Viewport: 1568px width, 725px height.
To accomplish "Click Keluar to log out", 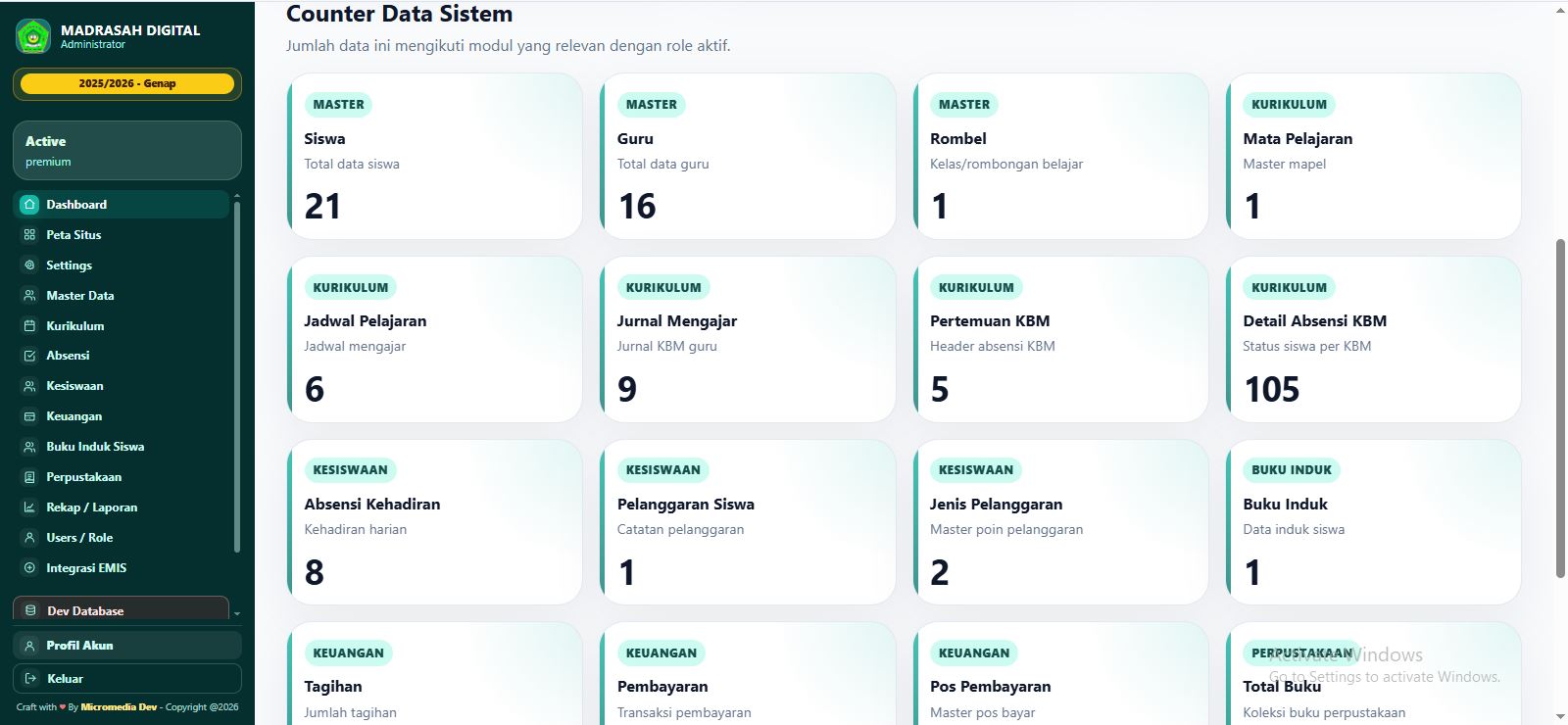I will tap(127, 679).
